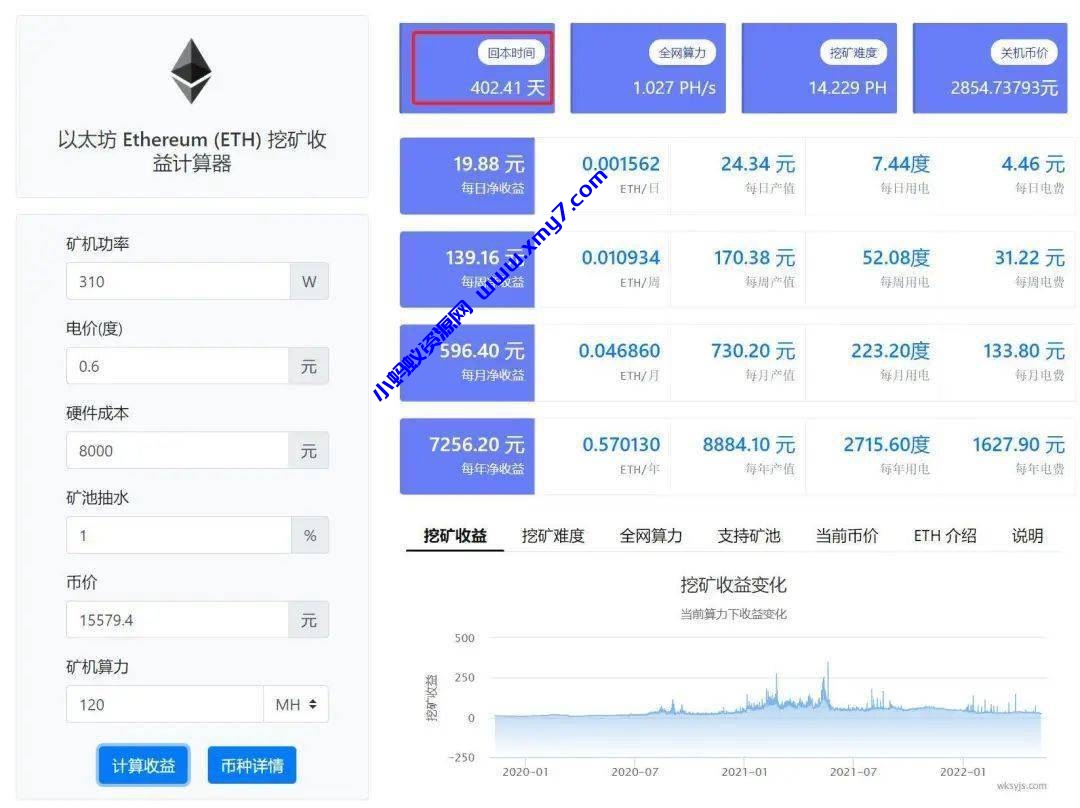Focus the 矿机功率 input showing 310
1080x808 pixels.
(178, 281)
